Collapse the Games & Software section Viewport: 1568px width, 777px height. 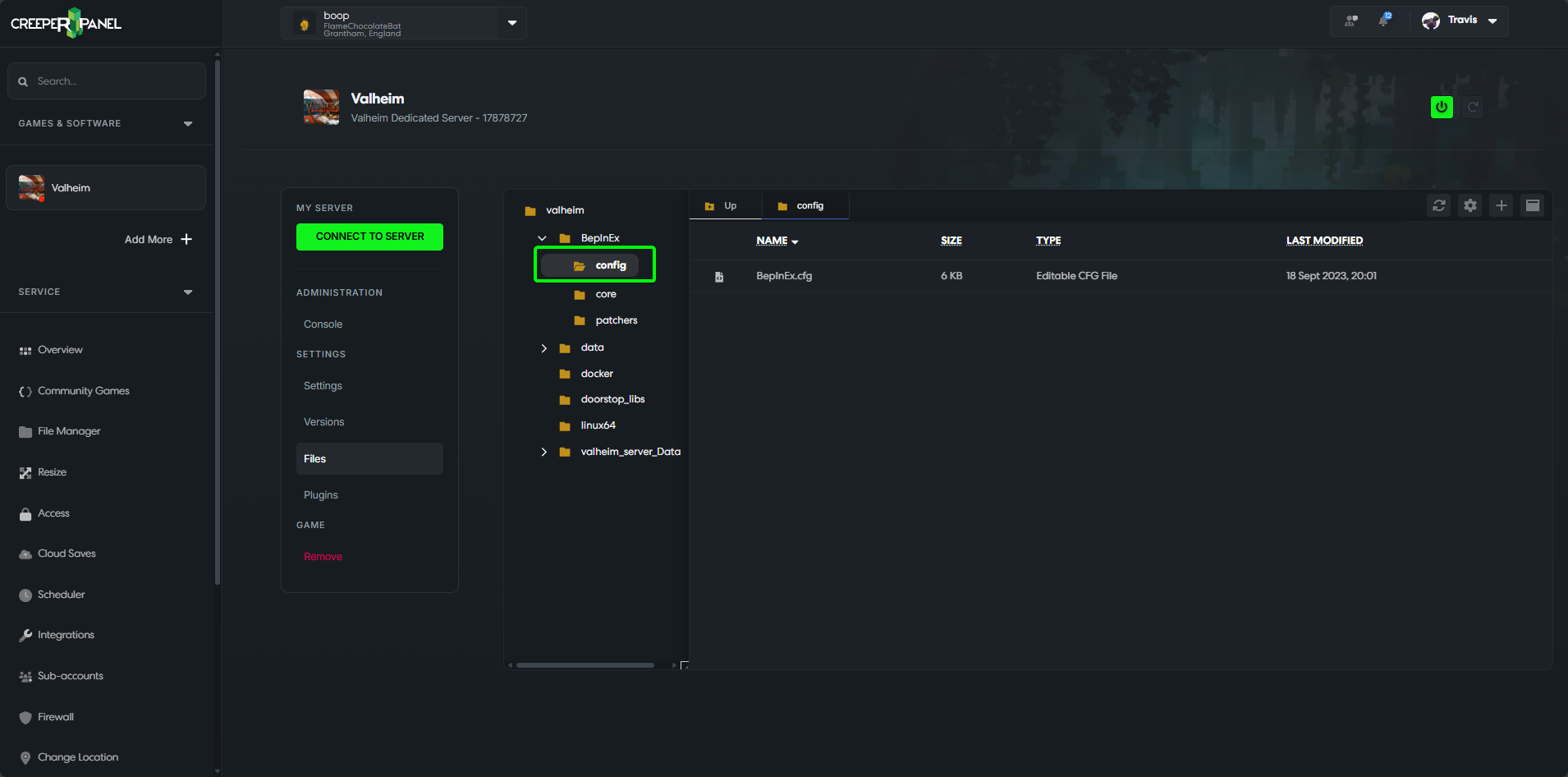pyautogui.click(x=188, y=124)
